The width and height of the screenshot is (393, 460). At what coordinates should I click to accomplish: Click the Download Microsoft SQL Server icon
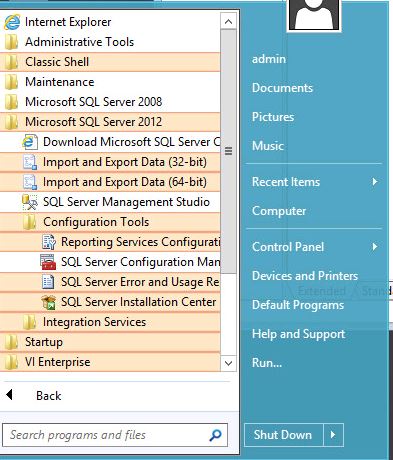(x=30, y=142)
